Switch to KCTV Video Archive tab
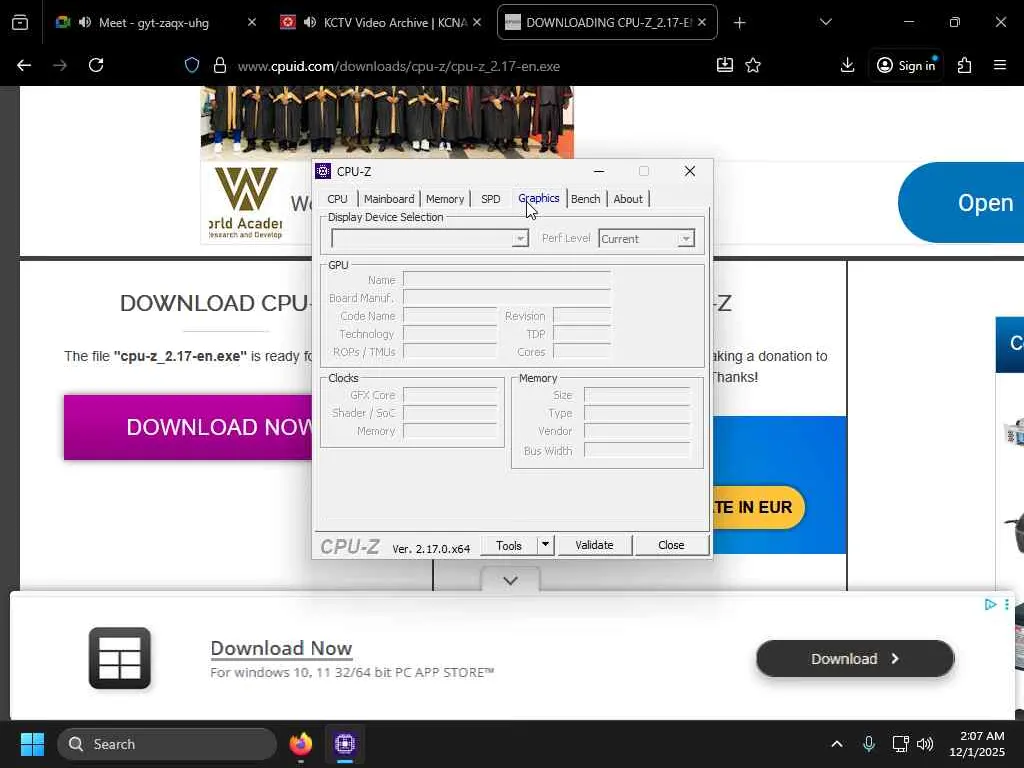Image resolution: width=1024 pixels, height=768 pixels. [x=385, y=22]
